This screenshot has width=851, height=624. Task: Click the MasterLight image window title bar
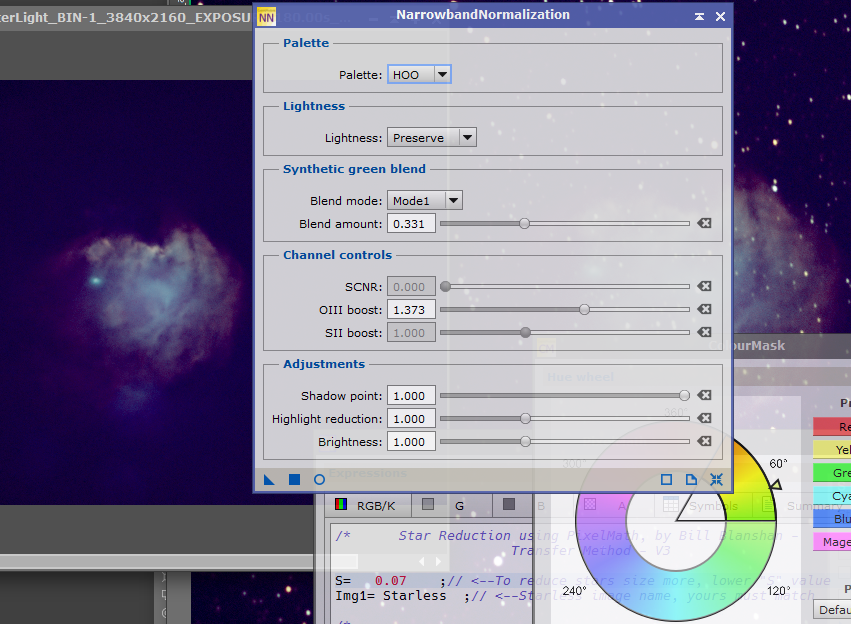(x=126, y=17)
